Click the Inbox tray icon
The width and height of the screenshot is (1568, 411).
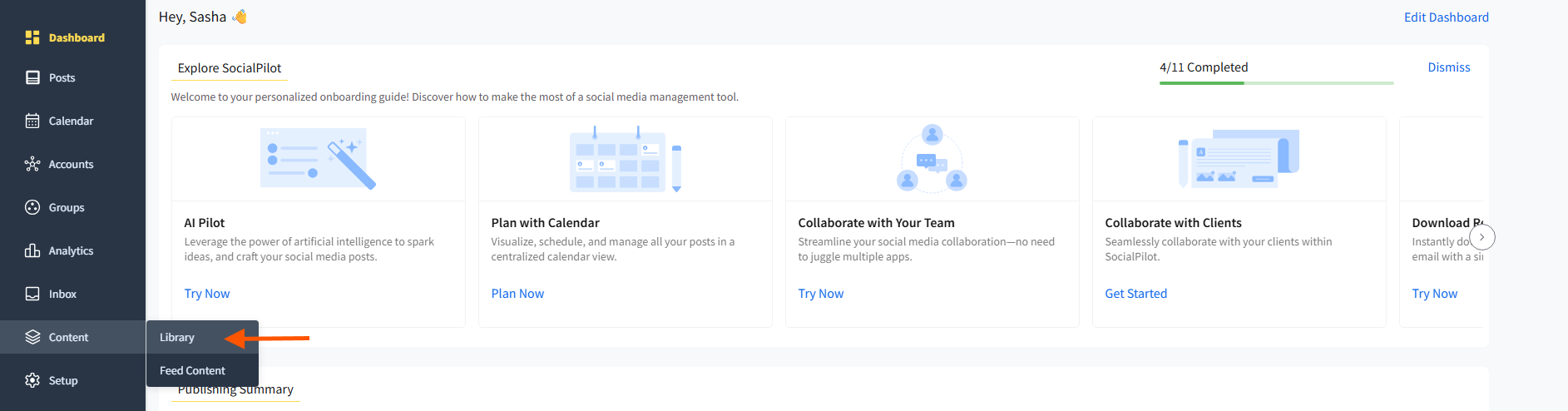coord(32,294)
